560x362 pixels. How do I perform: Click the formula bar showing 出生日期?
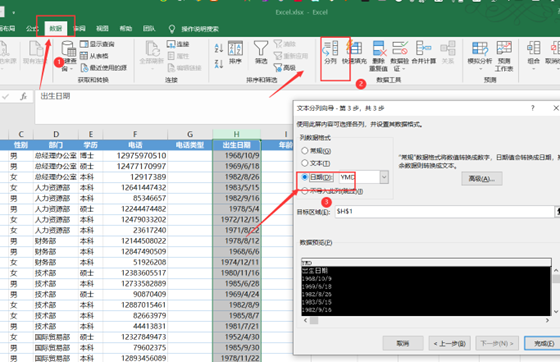click(x=163, y=106)
